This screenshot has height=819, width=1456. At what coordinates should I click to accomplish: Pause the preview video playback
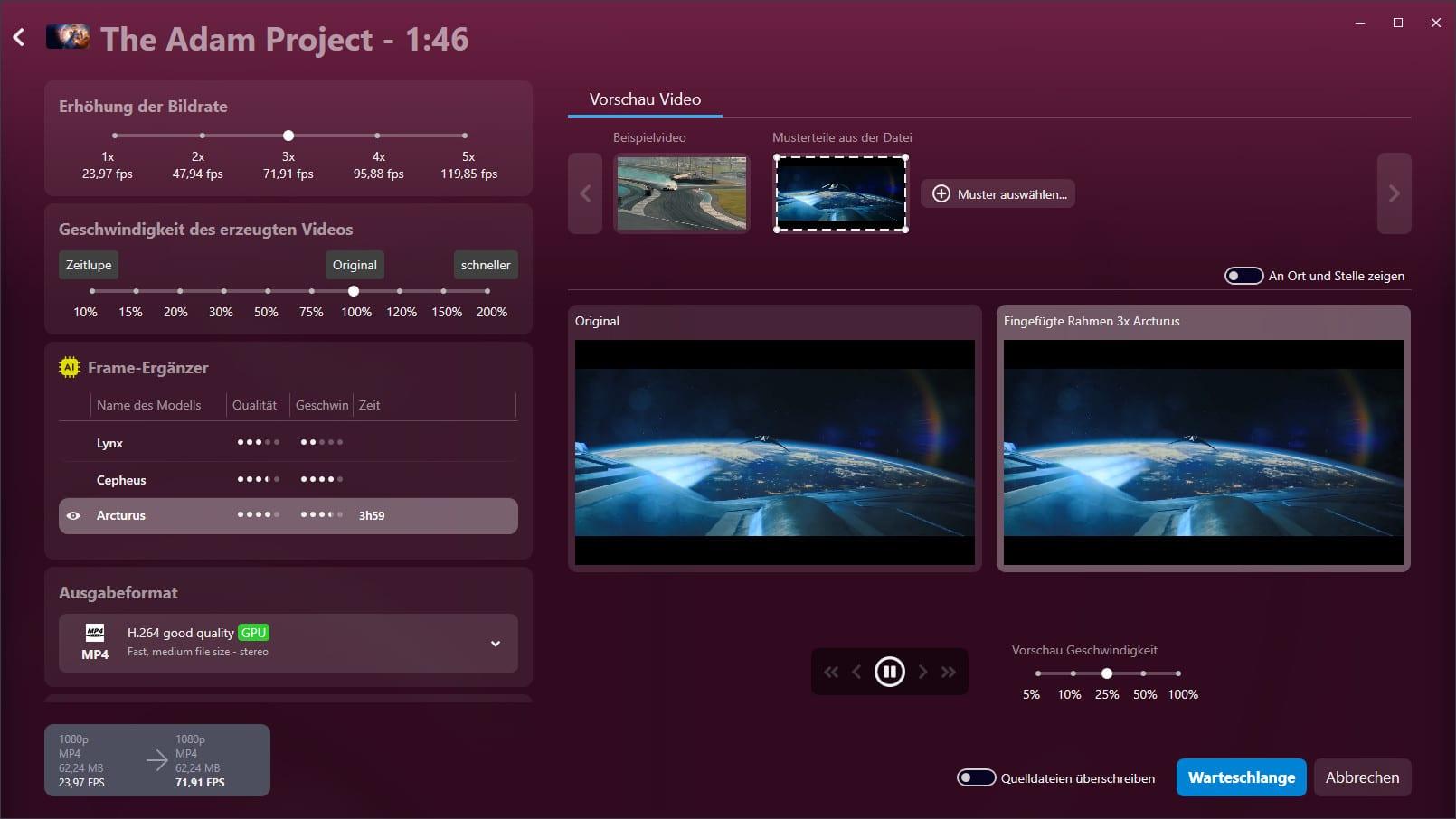pyautogui.click(x=889, y=672)
